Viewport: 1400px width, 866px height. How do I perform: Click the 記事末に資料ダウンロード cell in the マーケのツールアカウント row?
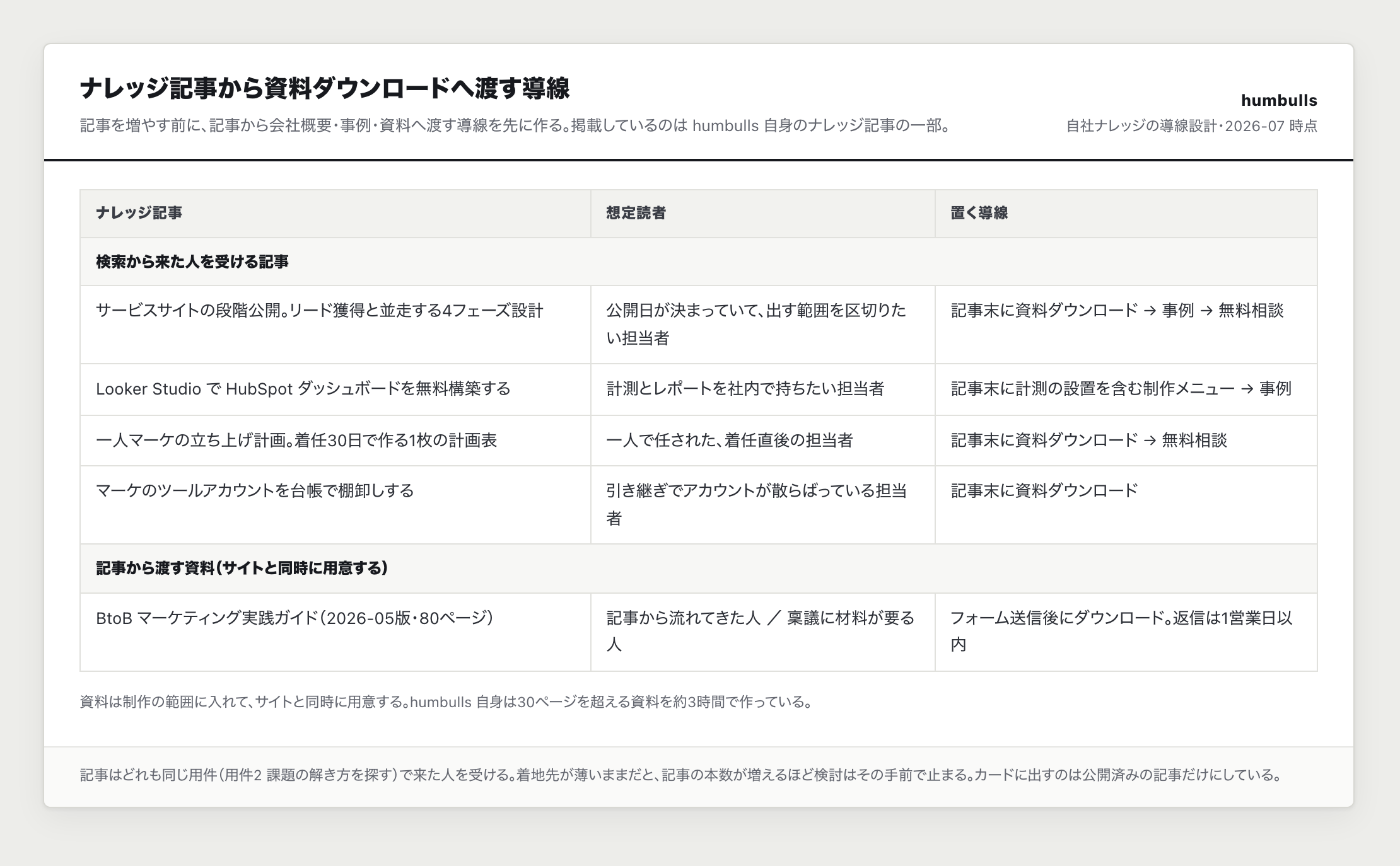[1126, 505]
